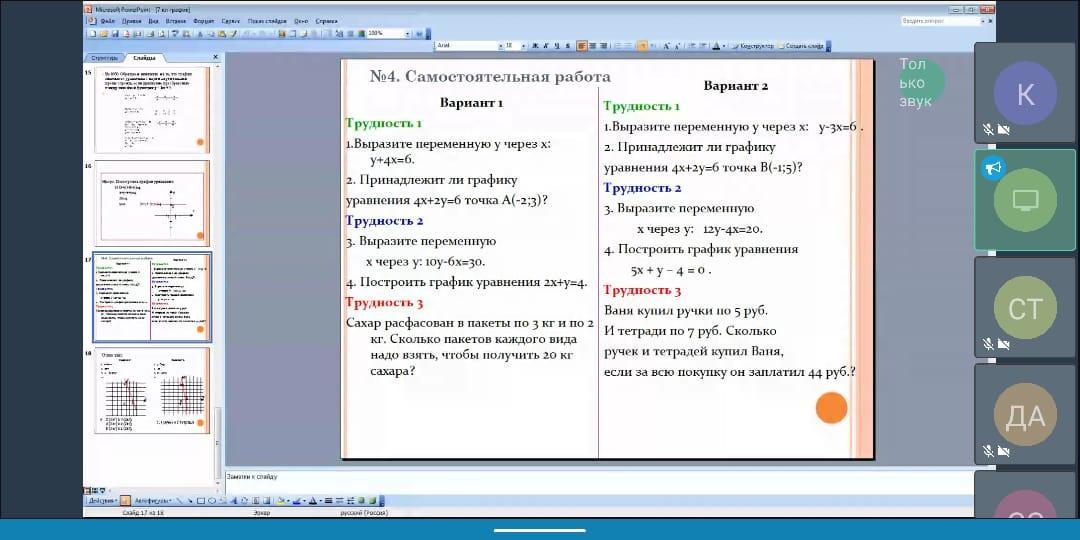Align text right in formatting toolbar
Viewport: 1080px width, 540px height.
click(x=603, y=46)
